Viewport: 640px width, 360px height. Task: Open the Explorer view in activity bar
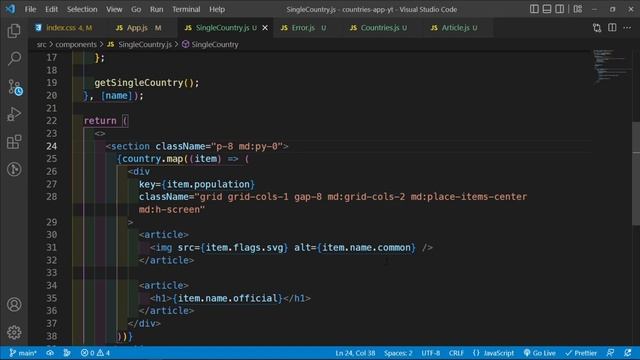(x=14, y=31)
